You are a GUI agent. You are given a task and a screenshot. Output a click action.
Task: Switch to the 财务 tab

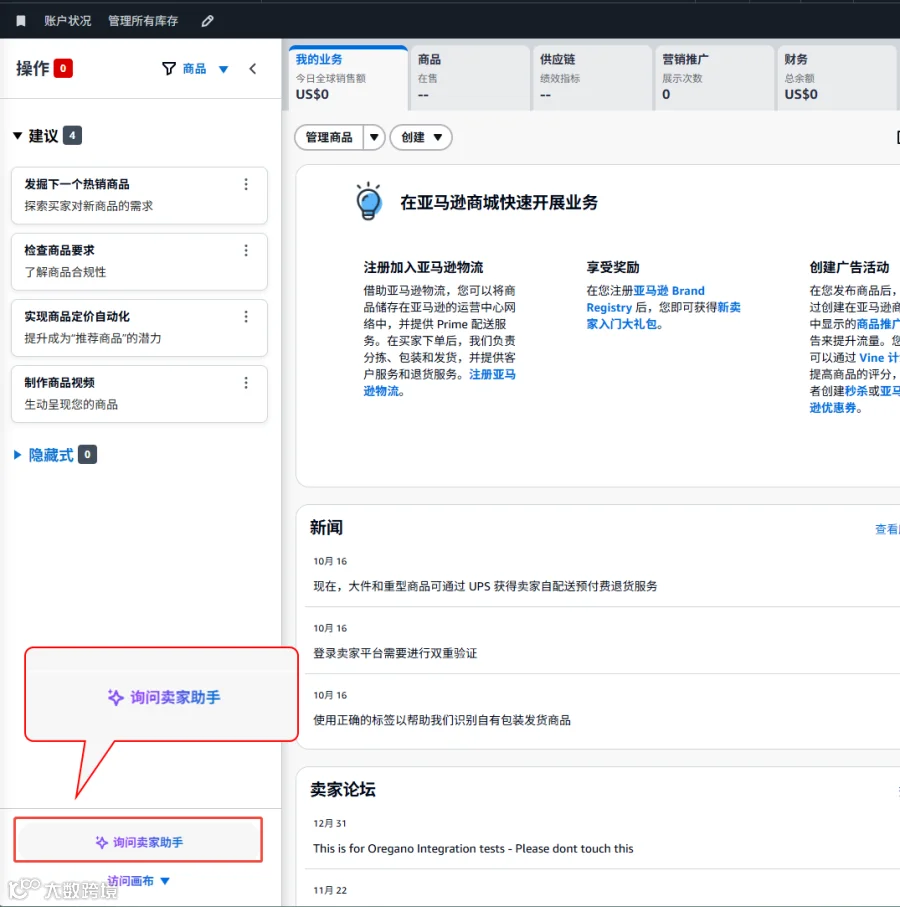(x=837, y=78)
